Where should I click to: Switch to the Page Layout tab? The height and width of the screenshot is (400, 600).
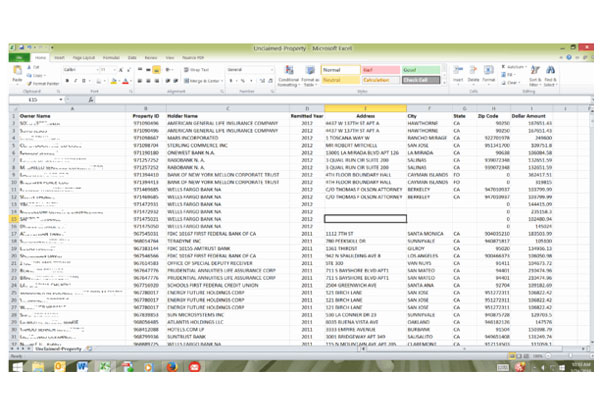(x=83, y=57)
